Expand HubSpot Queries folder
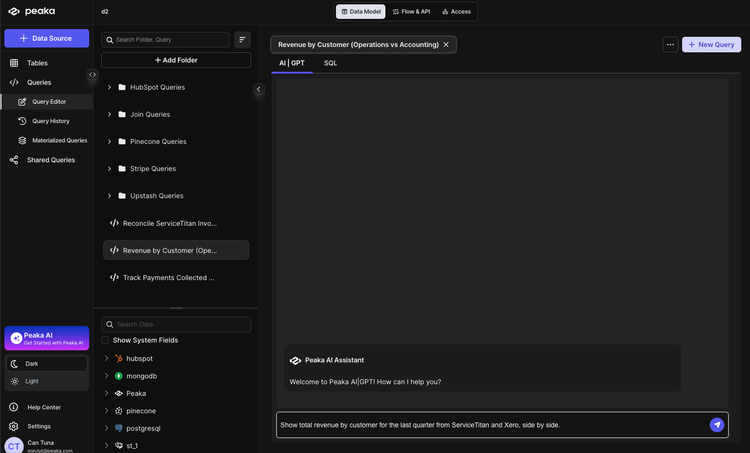The image size is (750, 453). pos(110,87)
